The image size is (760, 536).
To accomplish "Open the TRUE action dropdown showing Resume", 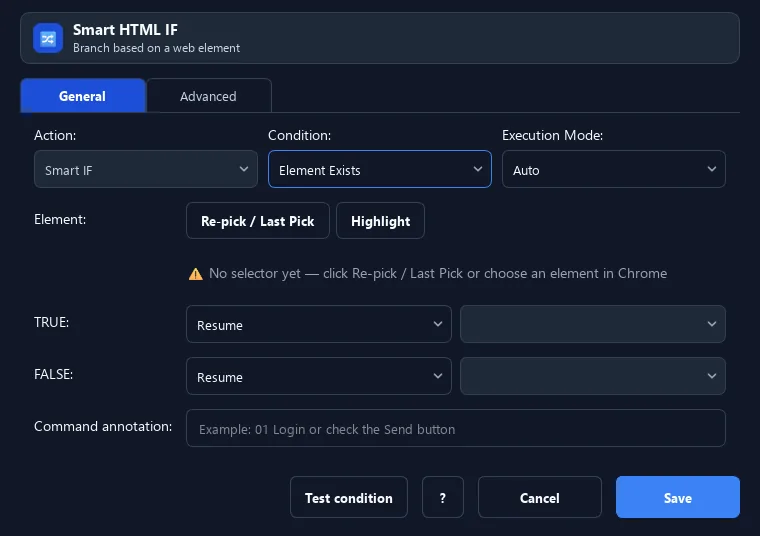I will coord(319,324).
